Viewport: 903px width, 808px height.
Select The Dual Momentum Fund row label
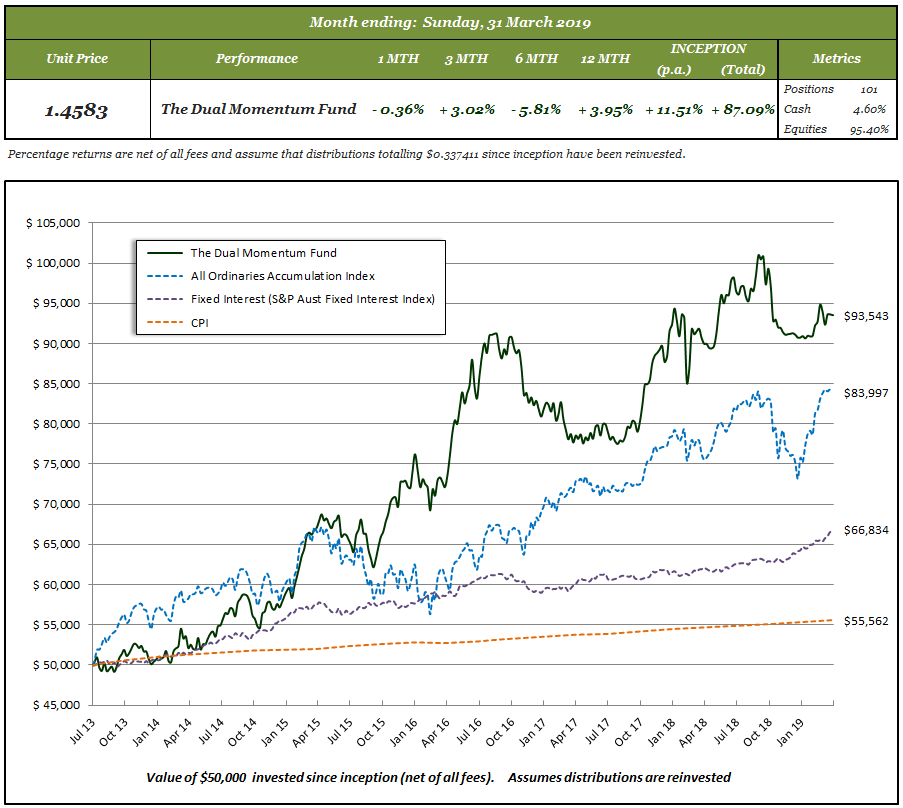(258, 109)
